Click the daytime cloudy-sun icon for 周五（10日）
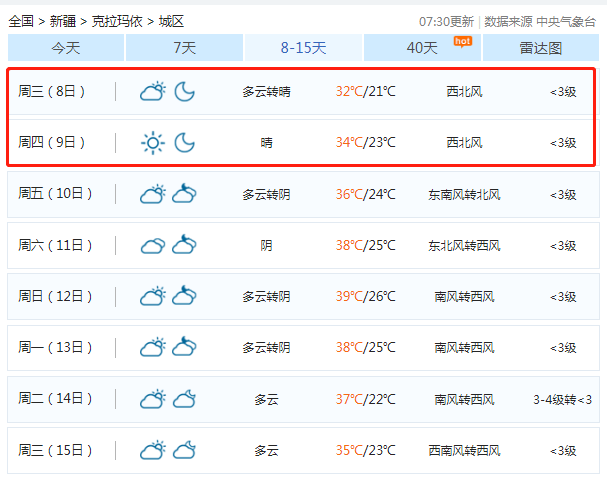This screenshot has width=607, height=477. tap(153, 194)
